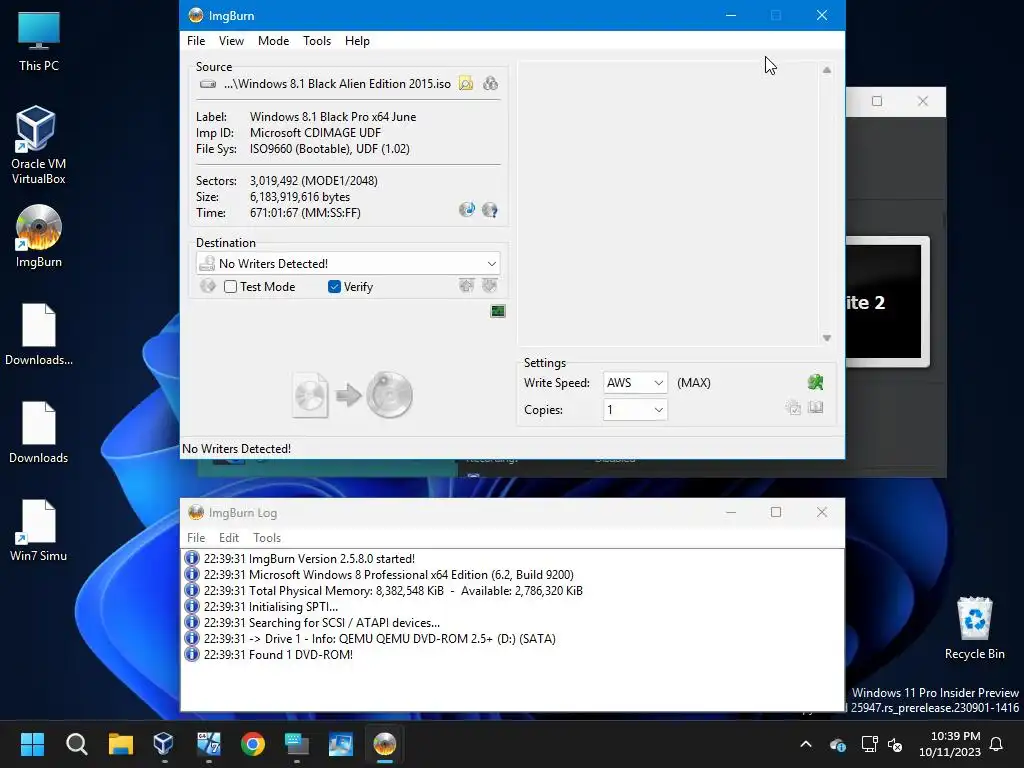
Task: Open the notification bell in the taskbar
Action: (x=996, y=744)
